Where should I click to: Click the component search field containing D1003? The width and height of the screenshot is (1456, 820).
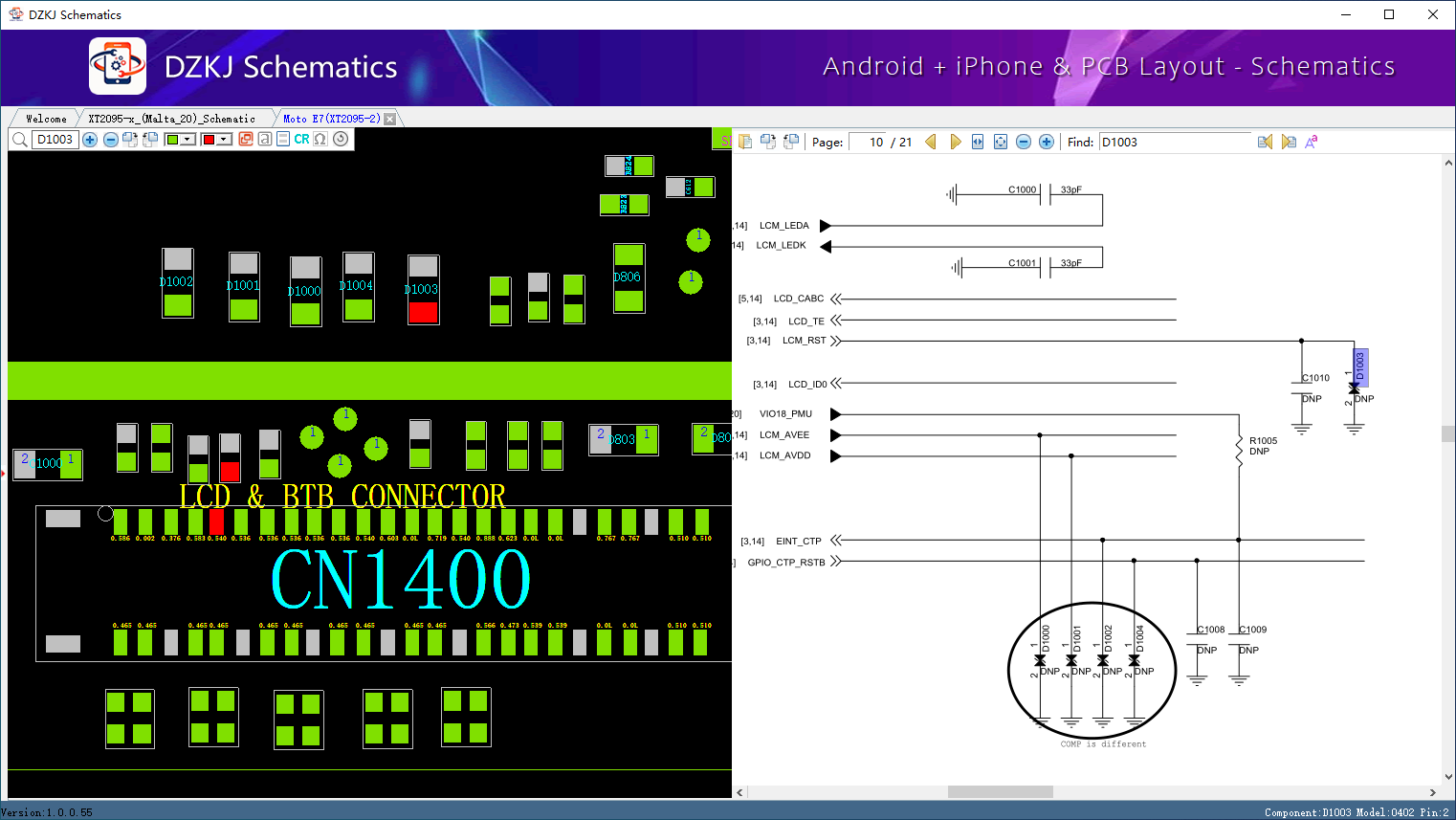[x=55, y=140]
